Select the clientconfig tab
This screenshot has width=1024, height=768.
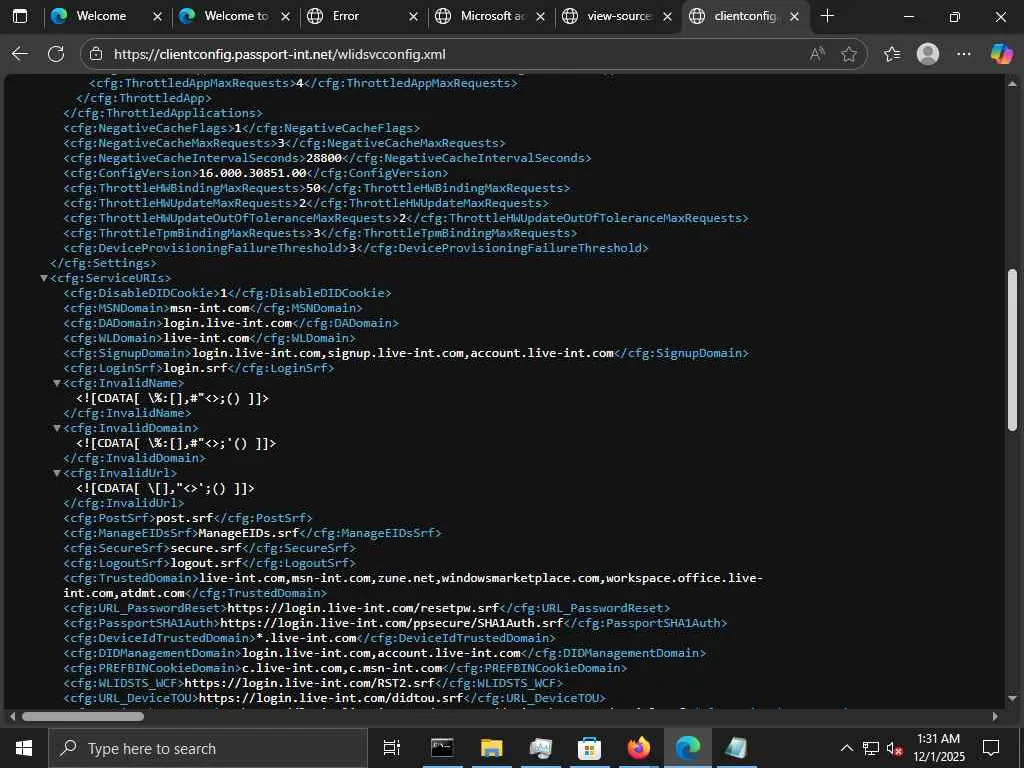[744, 16]
